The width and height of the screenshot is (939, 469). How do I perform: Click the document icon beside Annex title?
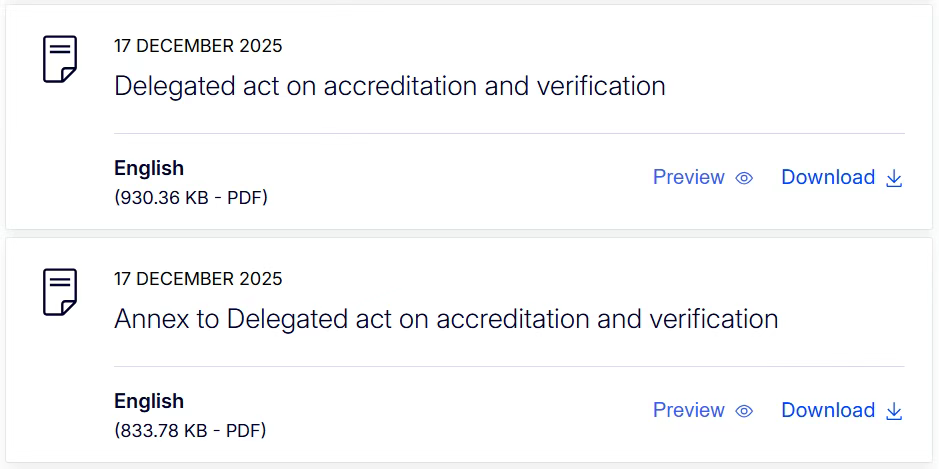pyautogui.click(x=60, y=292)
